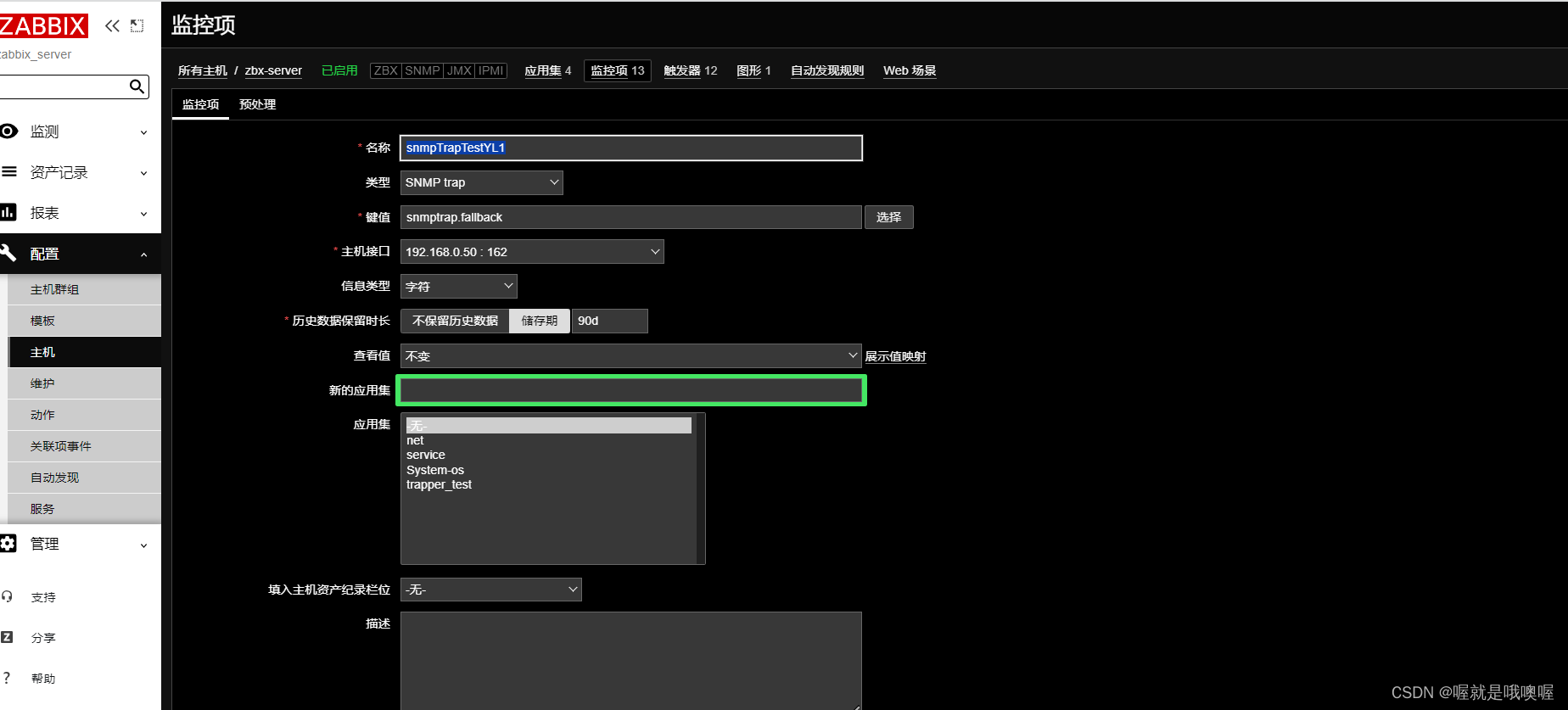Click the 所有主机 breadcrumb link

coord(203,70)
